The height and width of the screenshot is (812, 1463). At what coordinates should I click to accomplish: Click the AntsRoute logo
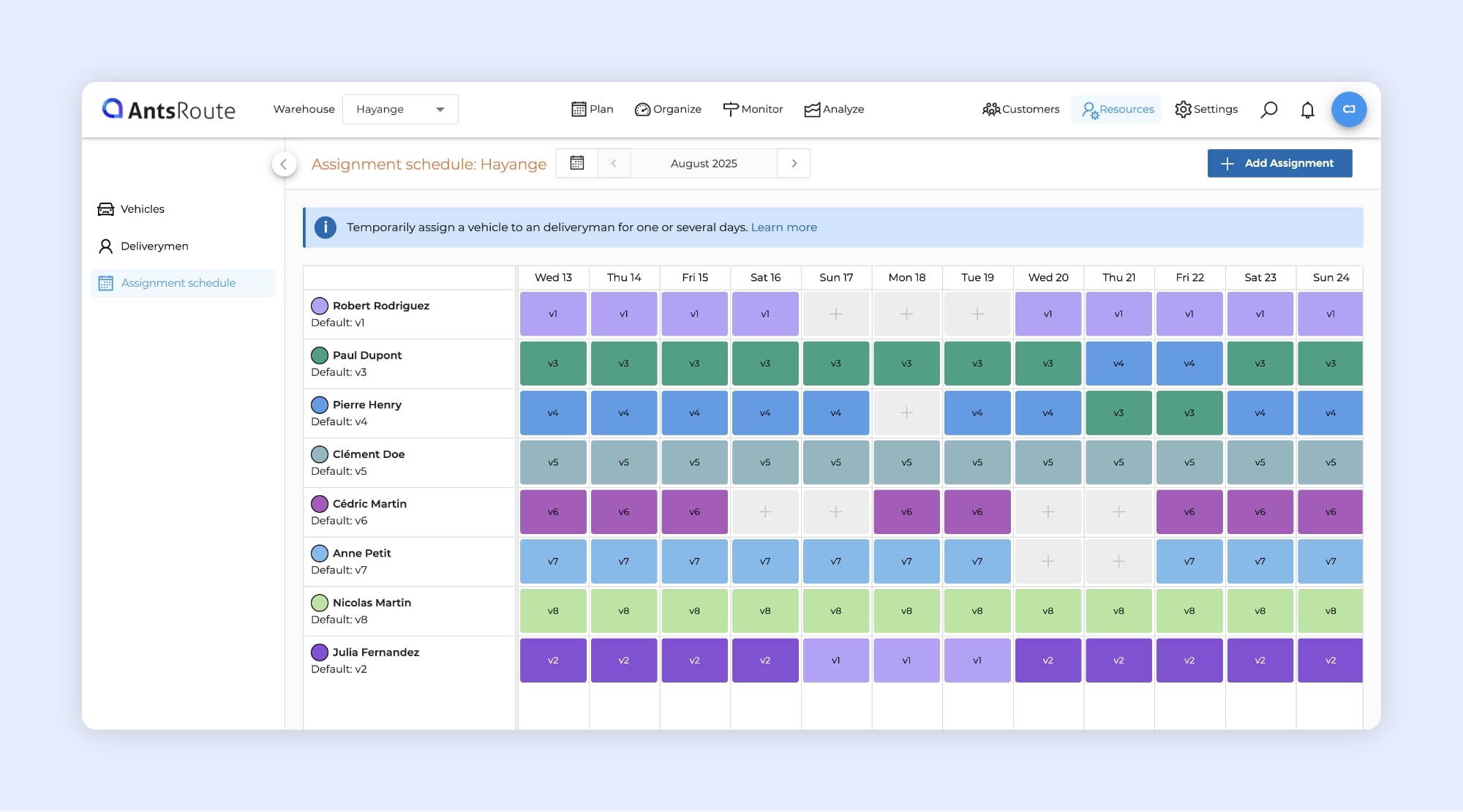[169, 110]
